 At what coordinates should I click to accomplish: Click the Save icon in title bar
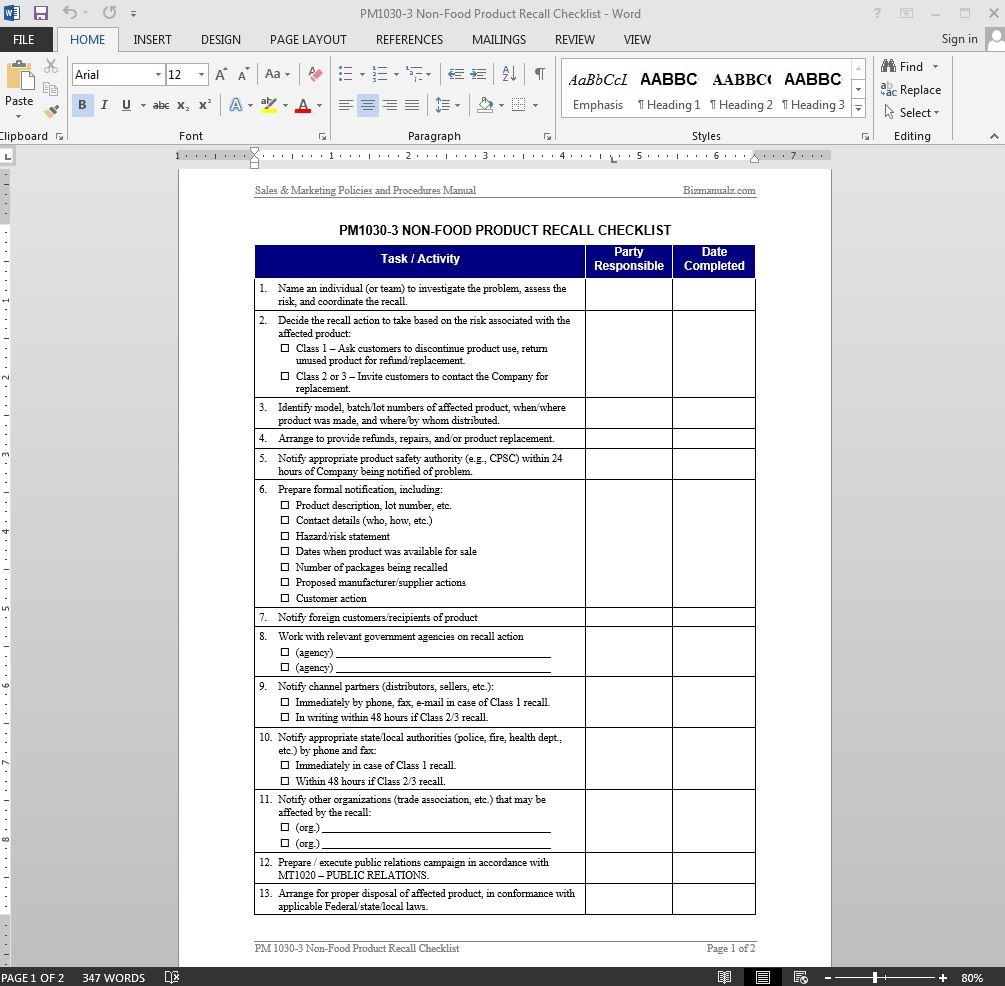click(x=41, y=14)
